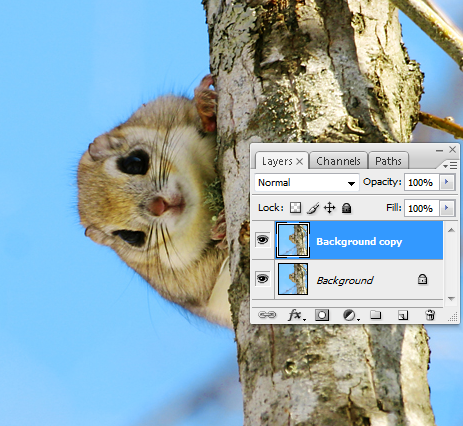Click the layers list scroll down arrow
Viewport: 463px width, 426px height.
pyautogui.click(x=451, y=299)
